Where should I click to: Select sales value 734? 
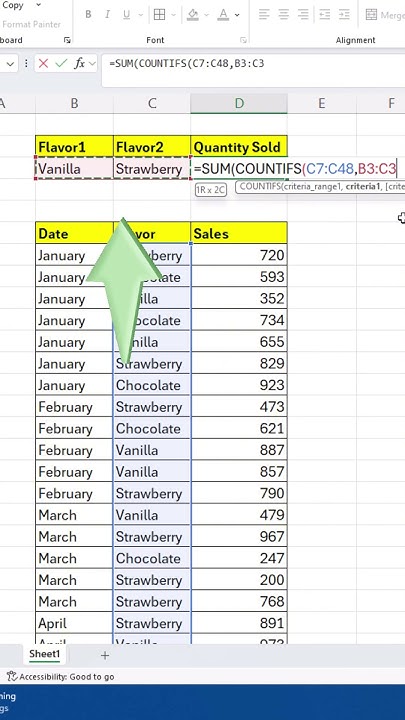click(x=239, y=320)
